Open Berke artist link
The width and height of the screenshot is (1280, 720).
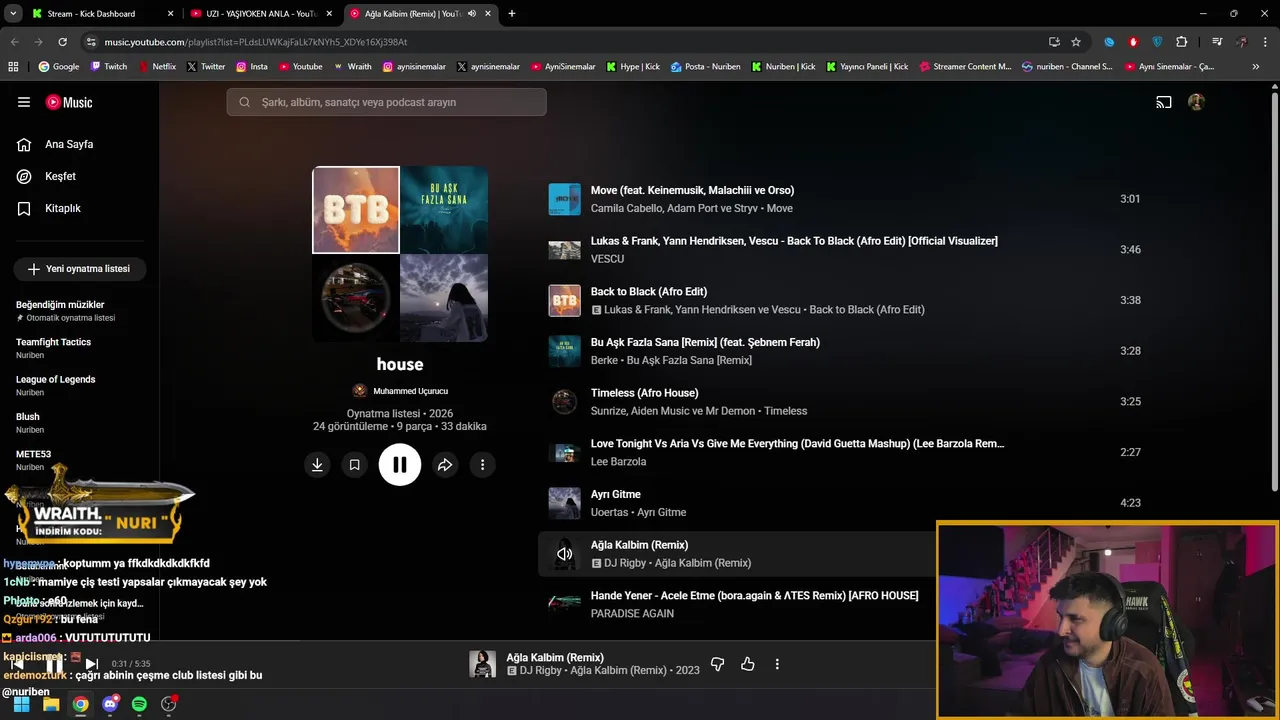click(x=604, y=360)
